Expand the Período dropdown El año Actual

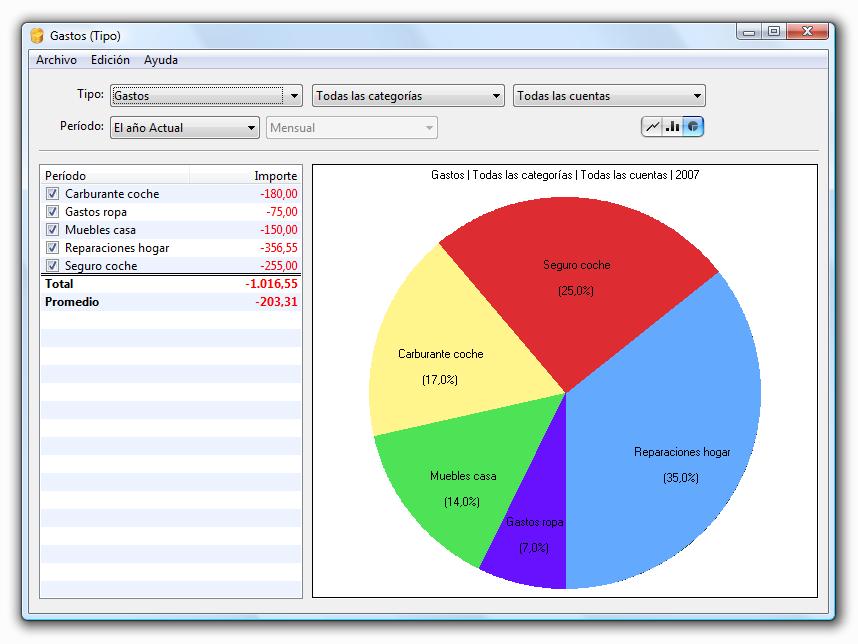click(x=185, y=128)
